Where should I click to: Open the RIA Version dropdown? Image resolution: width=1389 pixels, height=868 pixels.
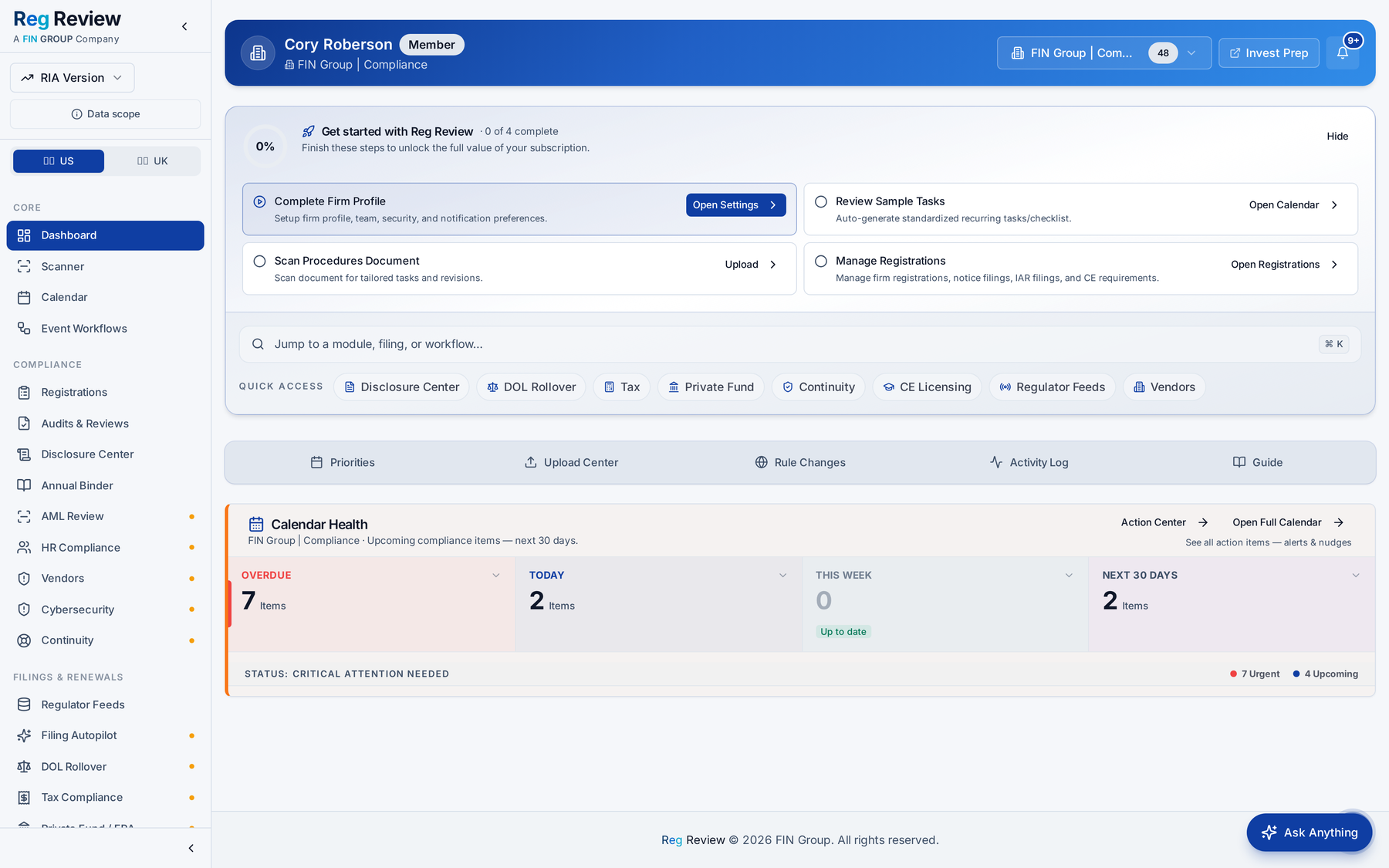pyautogui.click(x=72, y=78)
